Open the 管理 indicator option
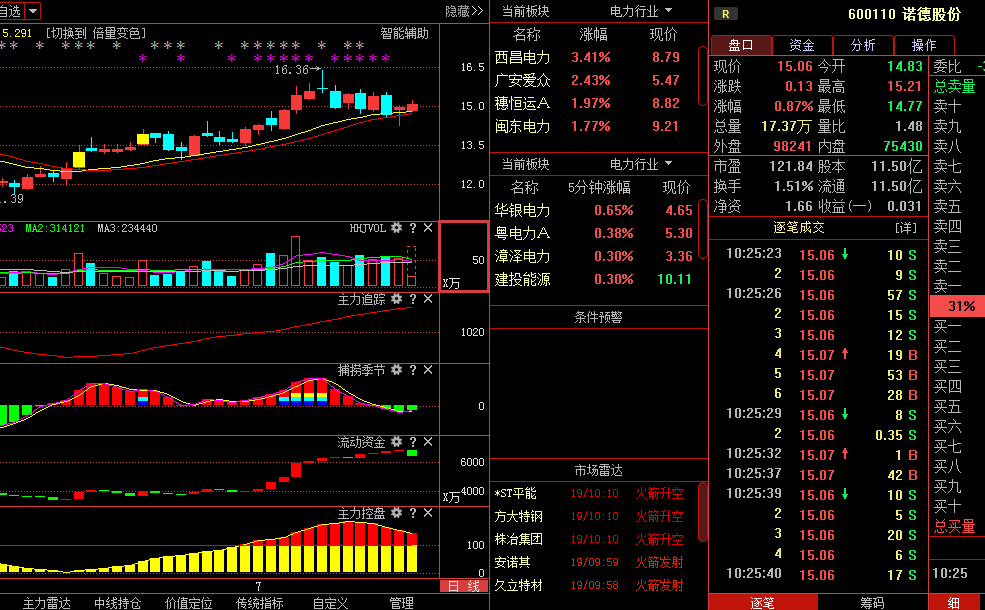Image resolution: width=985 pixels, height=610 pixels. (x=401, y=603)
